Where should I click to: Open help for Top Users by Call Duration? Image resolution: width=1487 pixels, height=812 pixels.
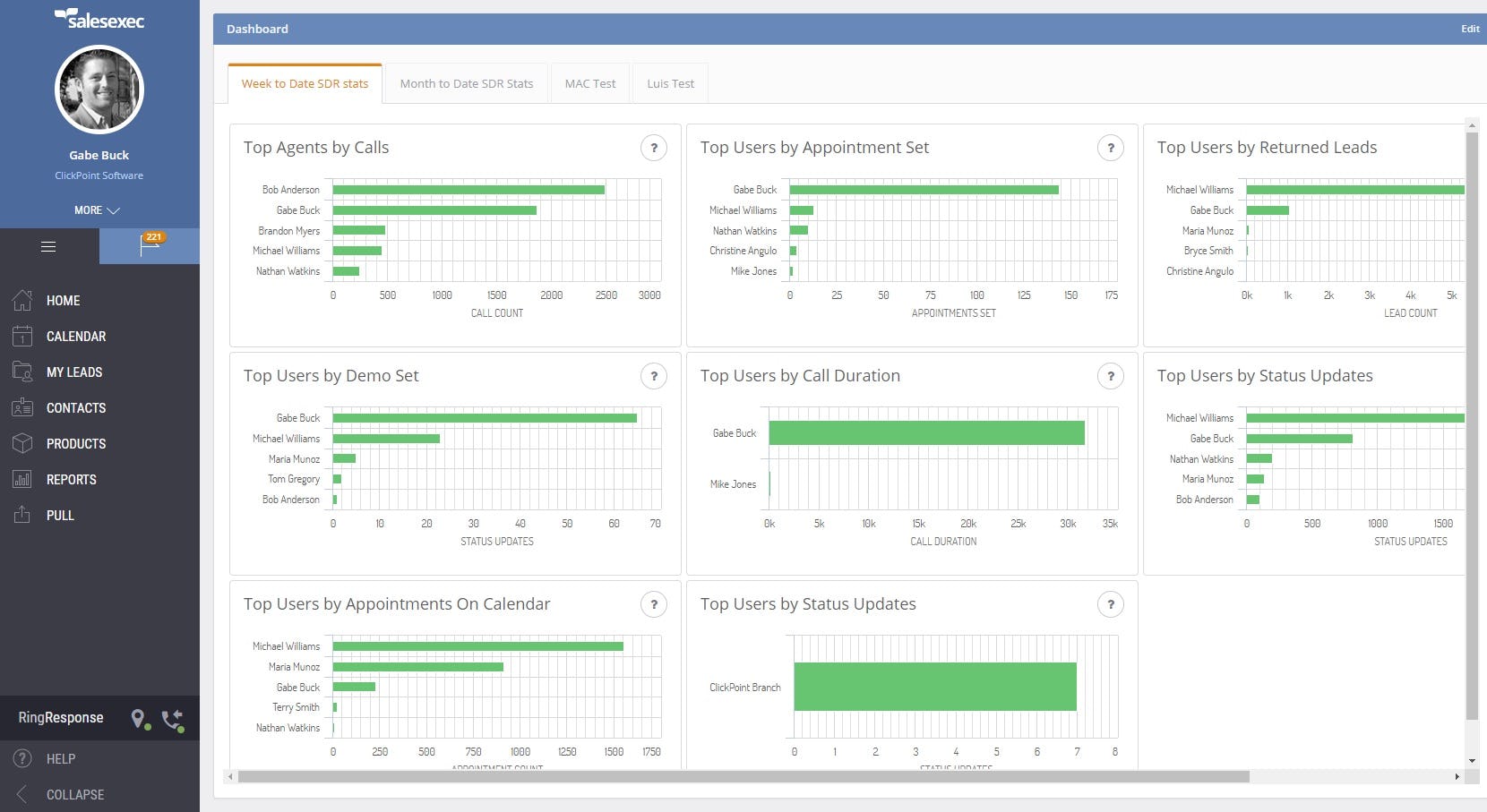coord(1111,376)
